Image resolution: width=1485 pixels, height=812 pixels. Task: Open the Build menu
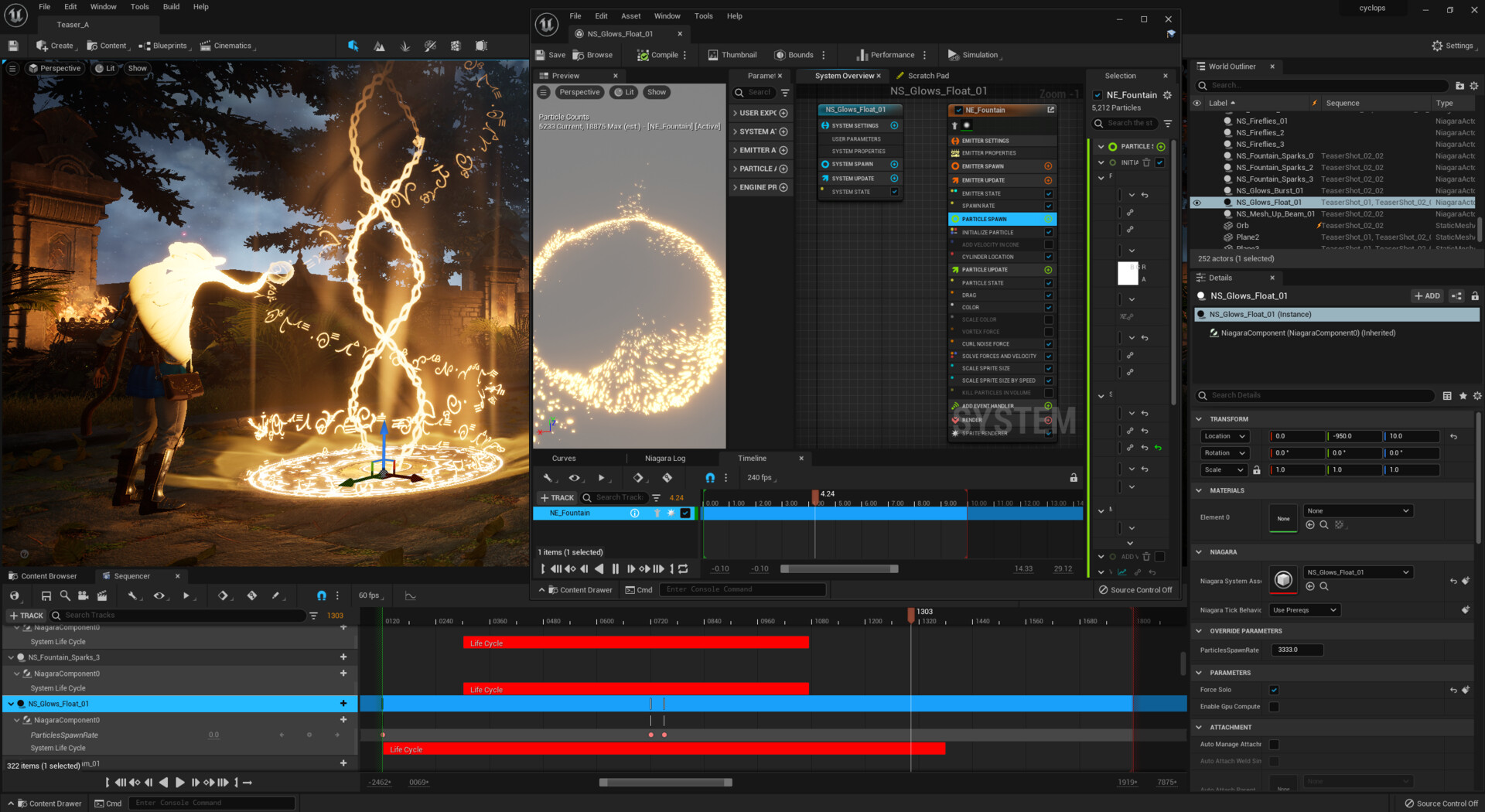(171, 7)
